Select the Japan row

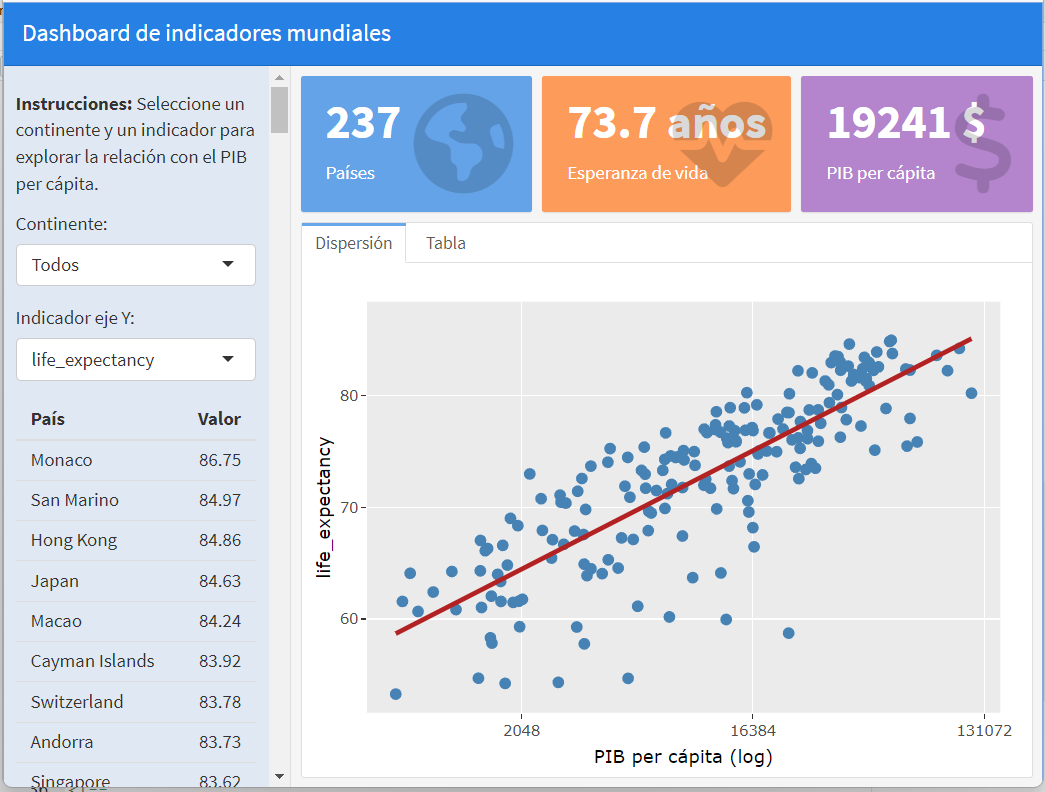click(136, 581)
